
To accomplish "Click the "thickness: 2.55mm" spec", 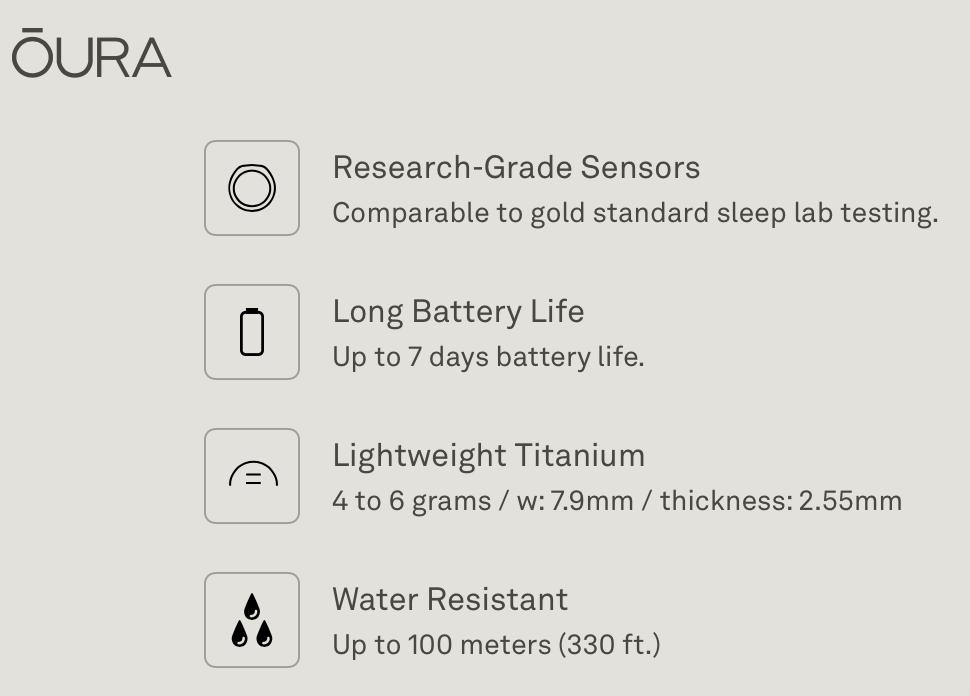I will (780, 501).
